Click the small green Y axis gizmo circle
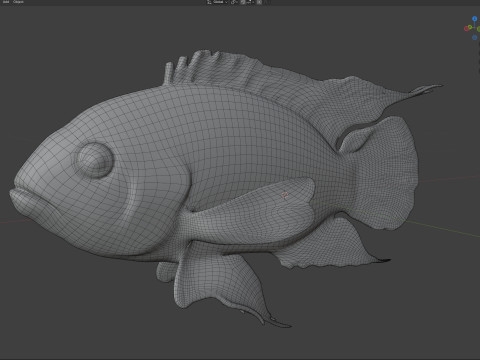This screenshot has height=360, width=480. (x=470, y=27)
